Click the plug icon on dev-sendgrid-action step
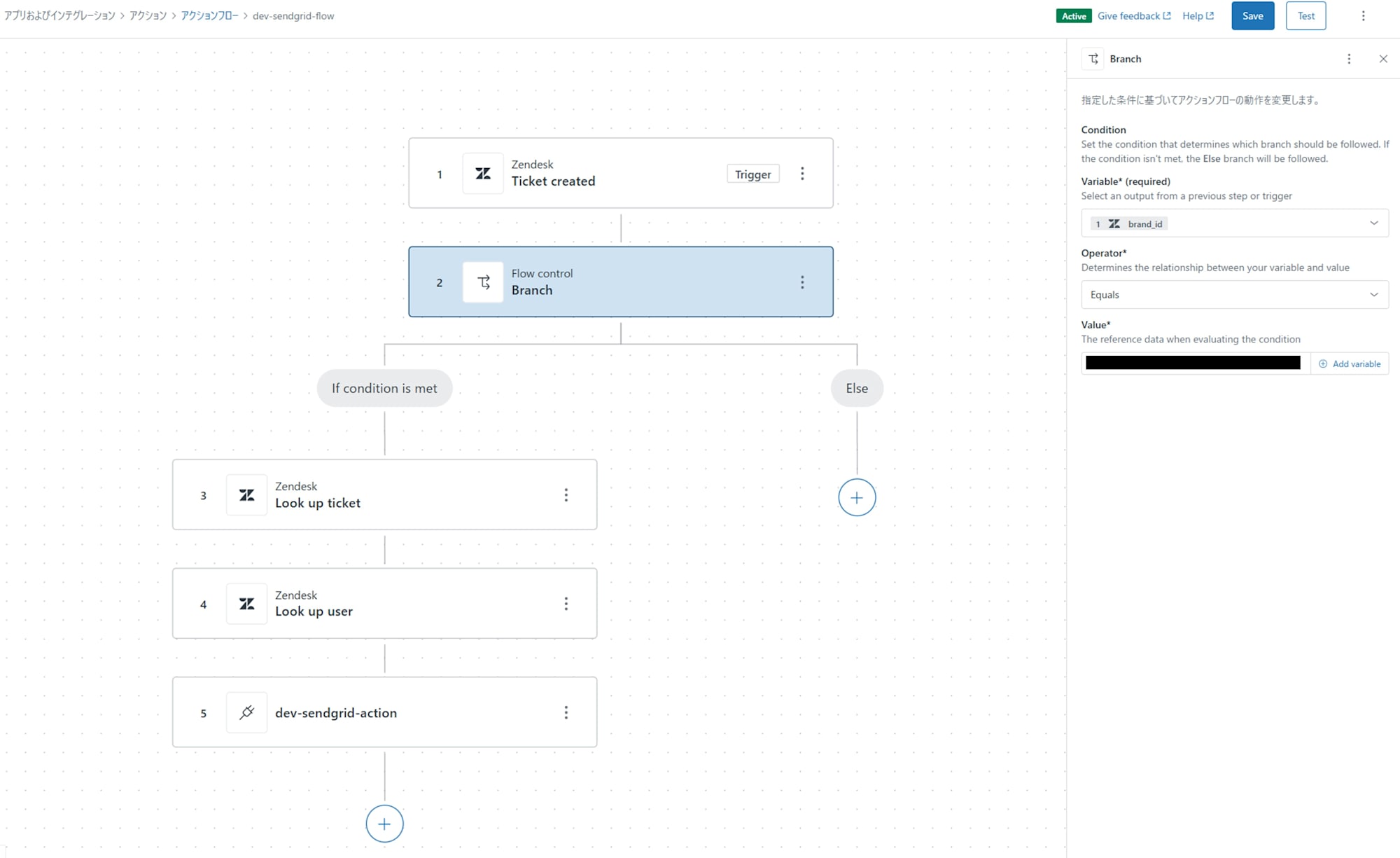This screenshot has height=858, width=1400. [246, 713]
